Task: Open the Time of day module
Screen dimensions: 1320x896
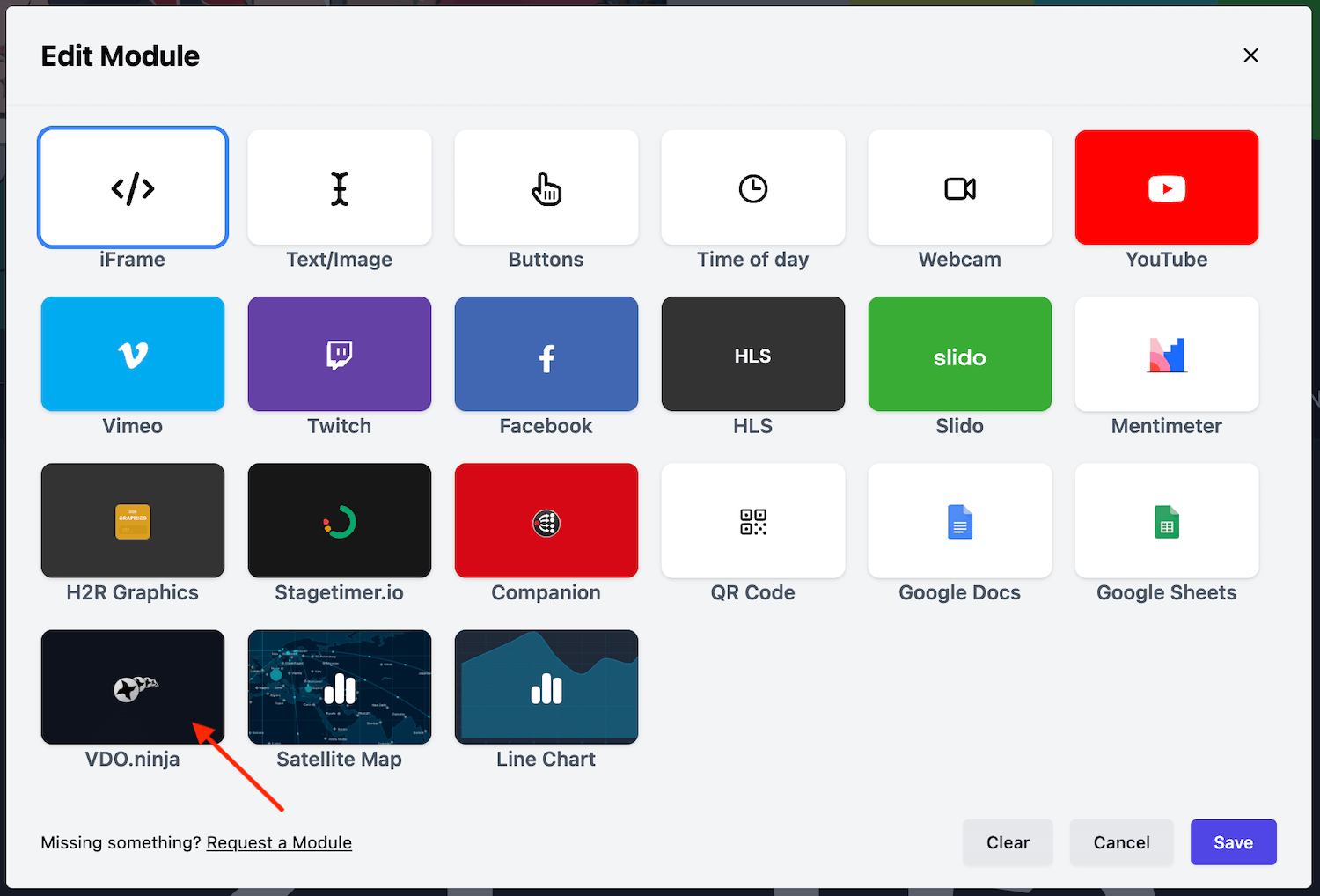Action: pos(752,187)
